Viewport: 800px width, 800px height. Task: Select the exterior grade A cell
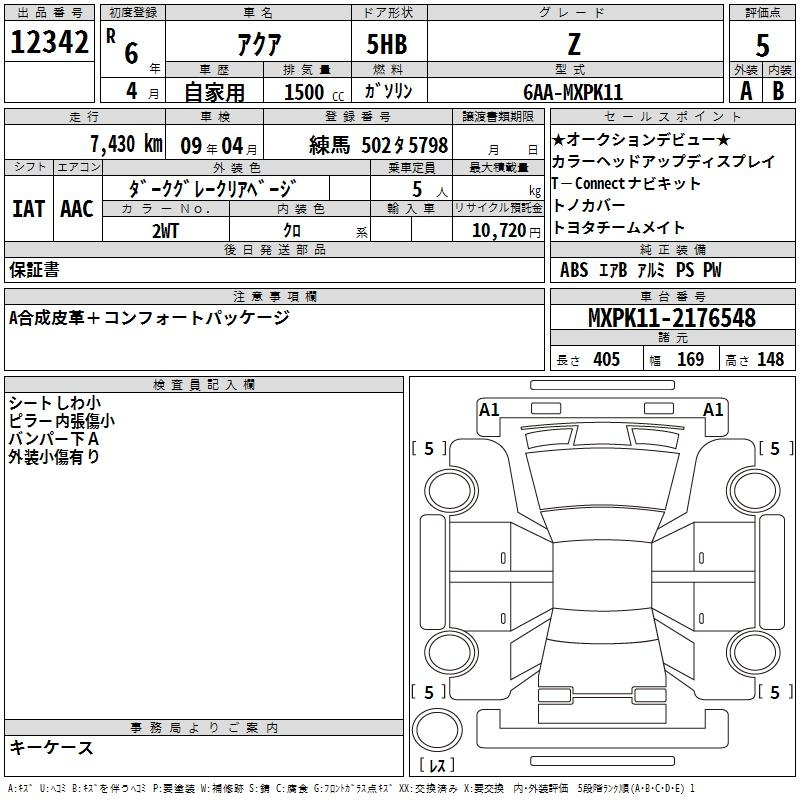click(x=745, y=91)
